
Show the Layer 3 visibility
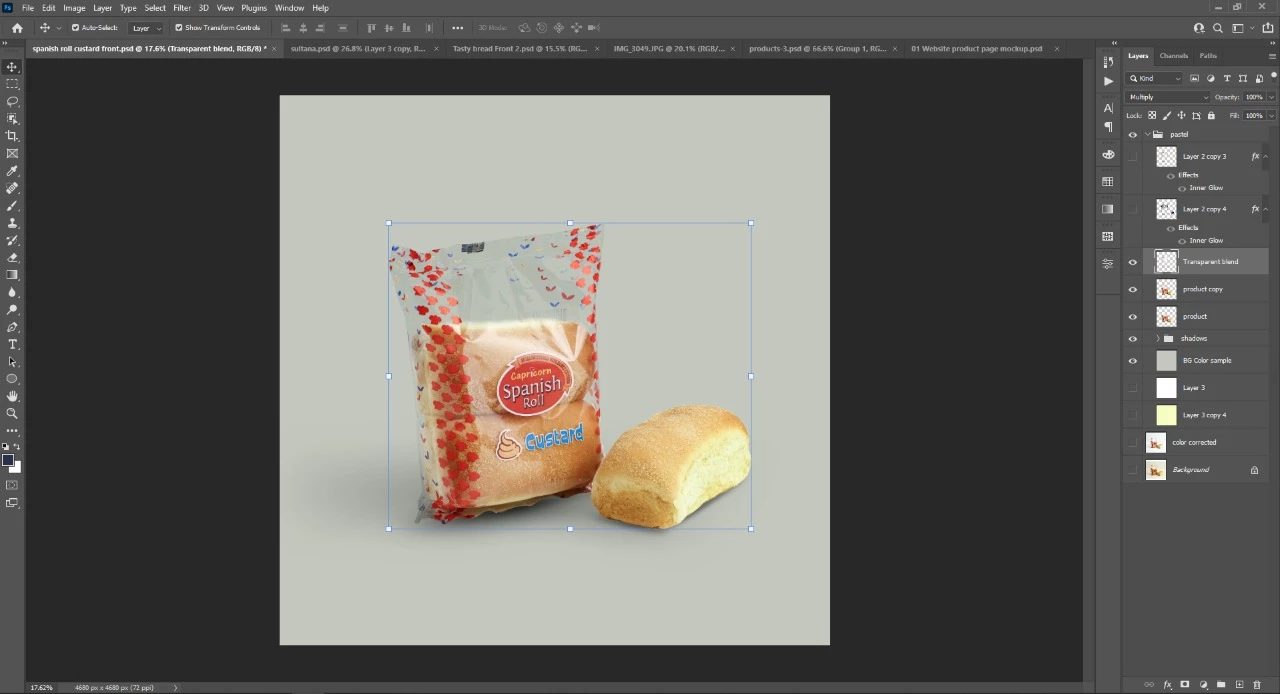pyautogui.click(x=1133, y=388)
